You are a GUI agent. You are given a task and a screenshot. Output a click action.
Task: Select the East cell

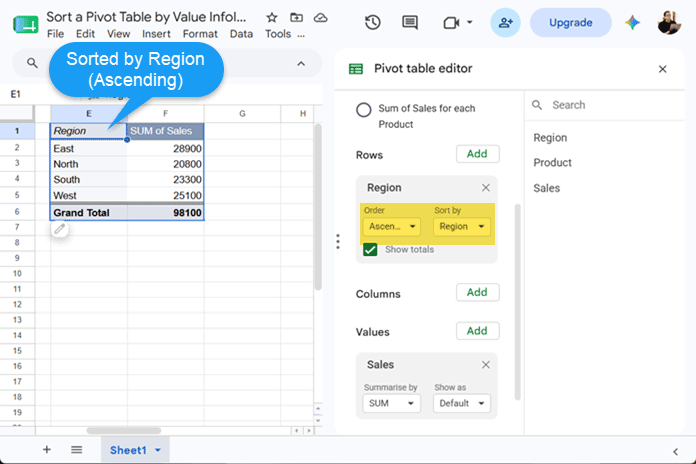89,148
